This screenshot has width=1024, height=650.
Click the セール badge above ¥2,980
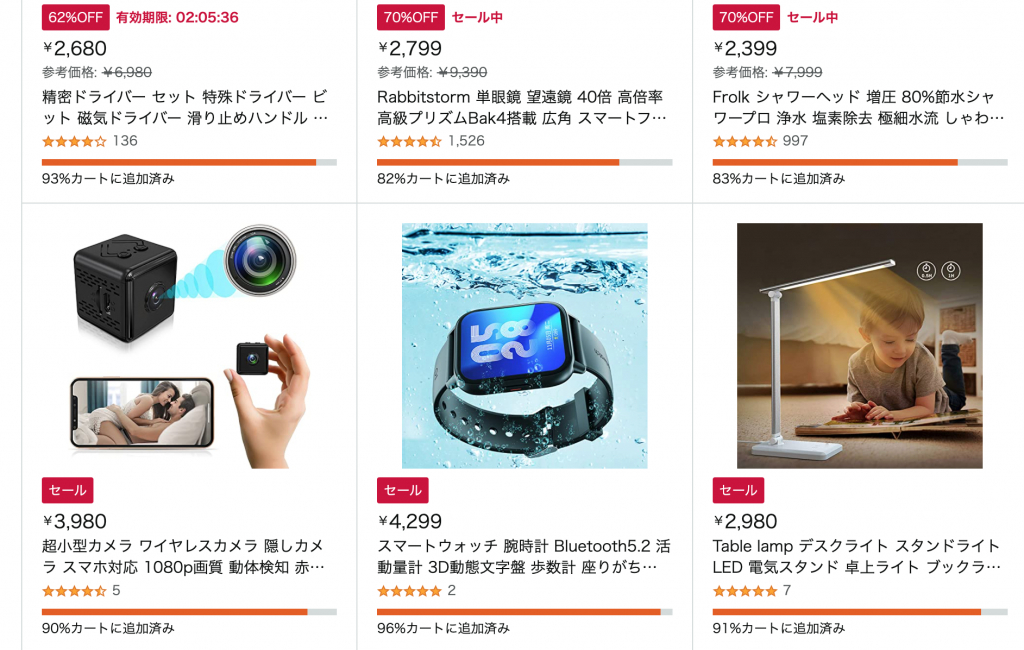tap(738, 490)
